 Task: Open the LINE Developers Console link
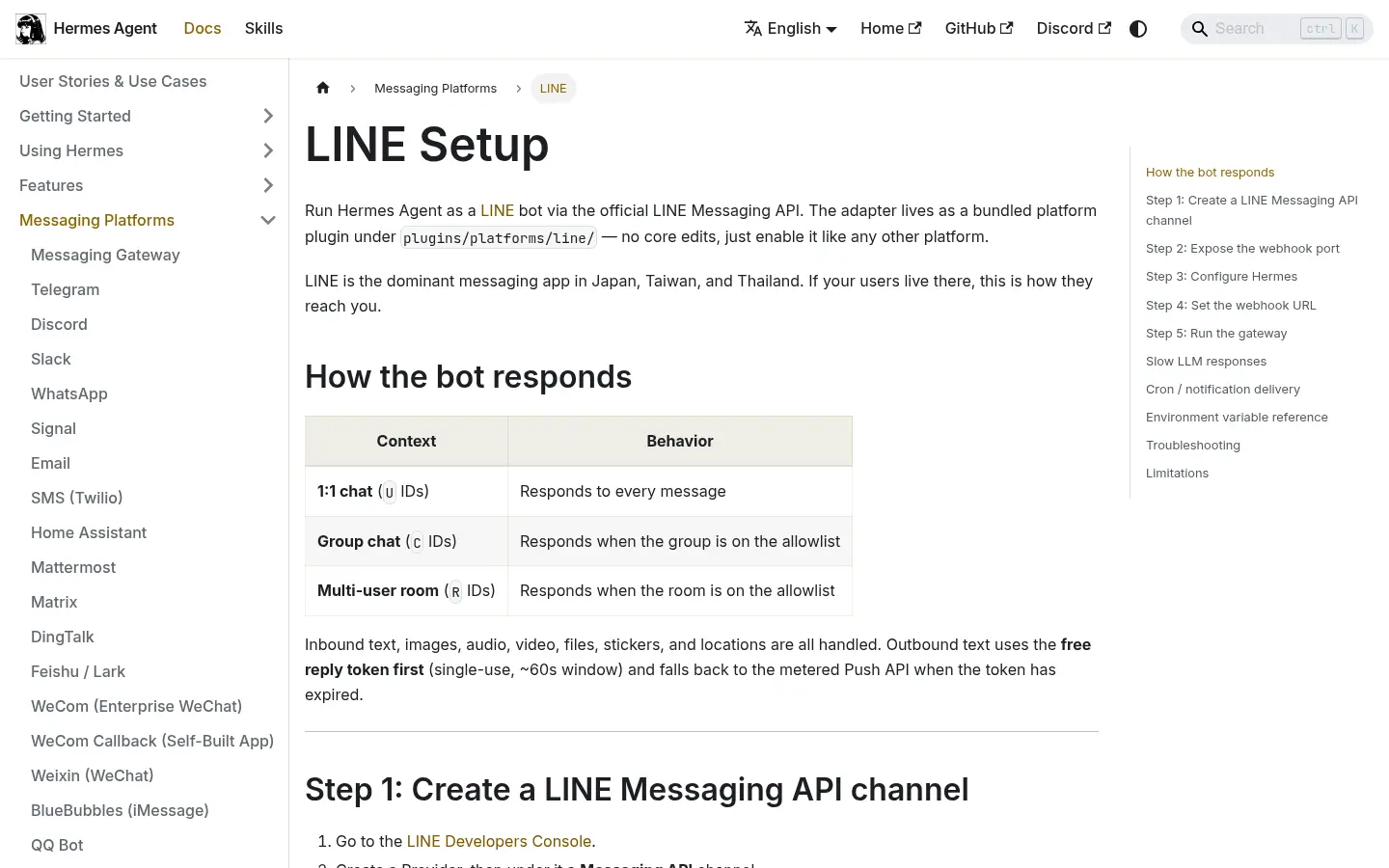tap(499, 841)
